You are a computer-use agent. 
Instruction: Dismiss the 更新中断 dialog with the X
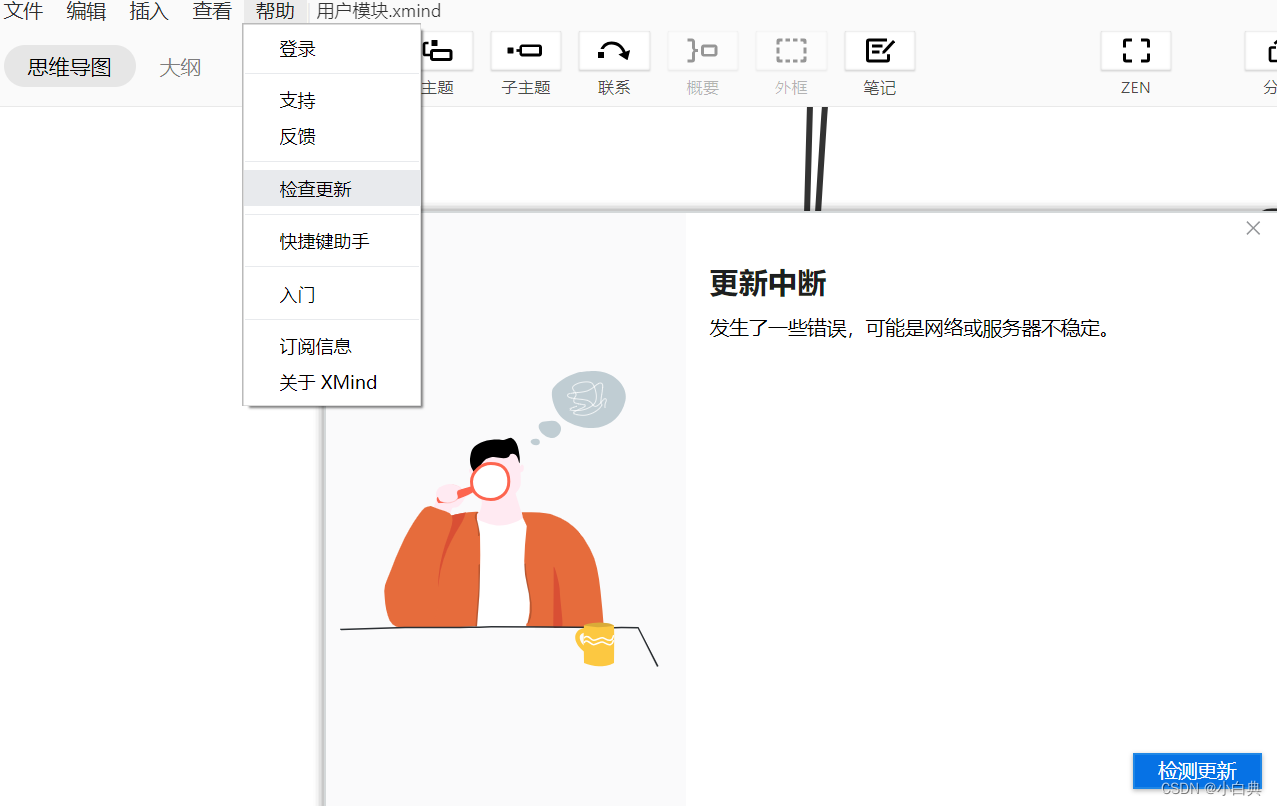tap(1252, 228)
